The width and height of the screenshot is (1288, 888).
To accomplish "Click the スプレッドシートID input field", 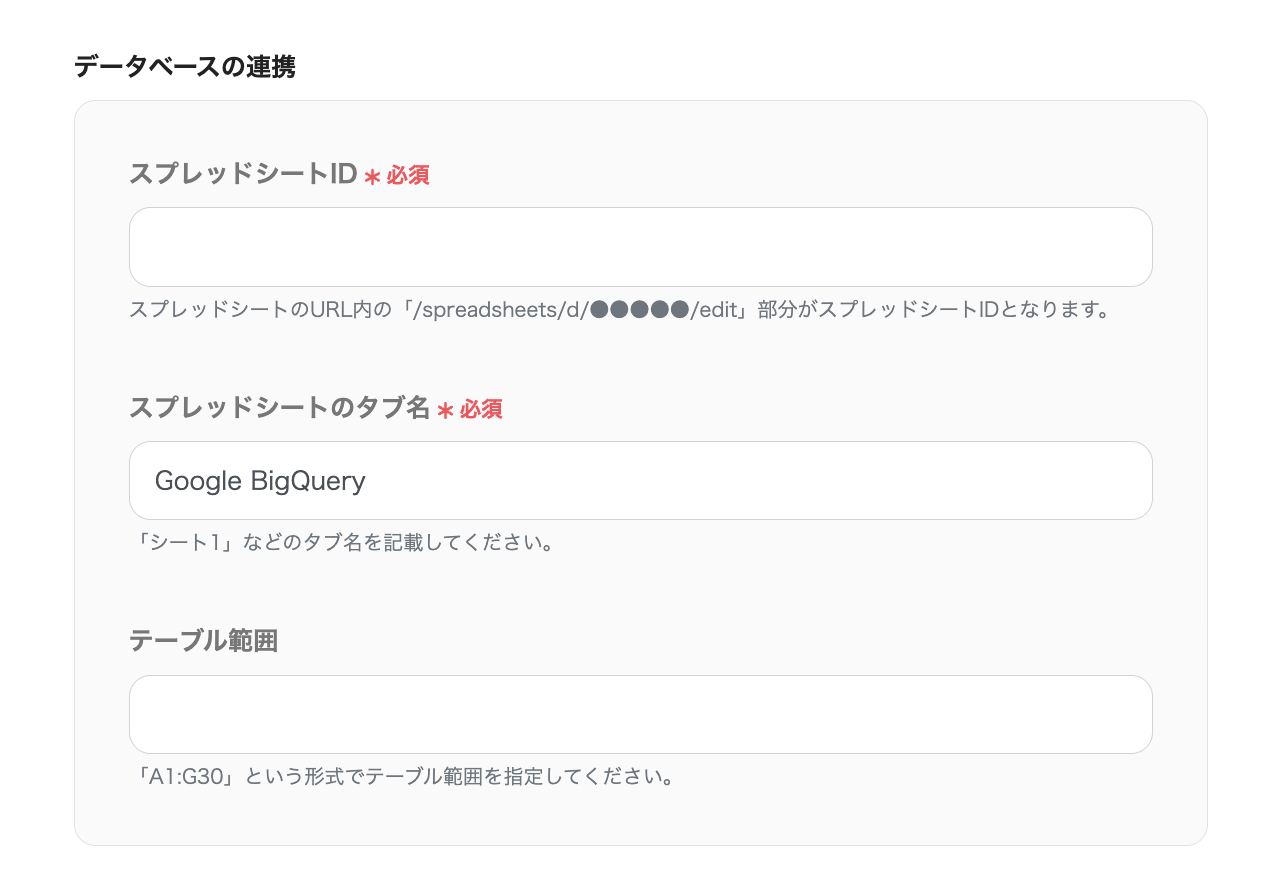I will coord(640,247).
